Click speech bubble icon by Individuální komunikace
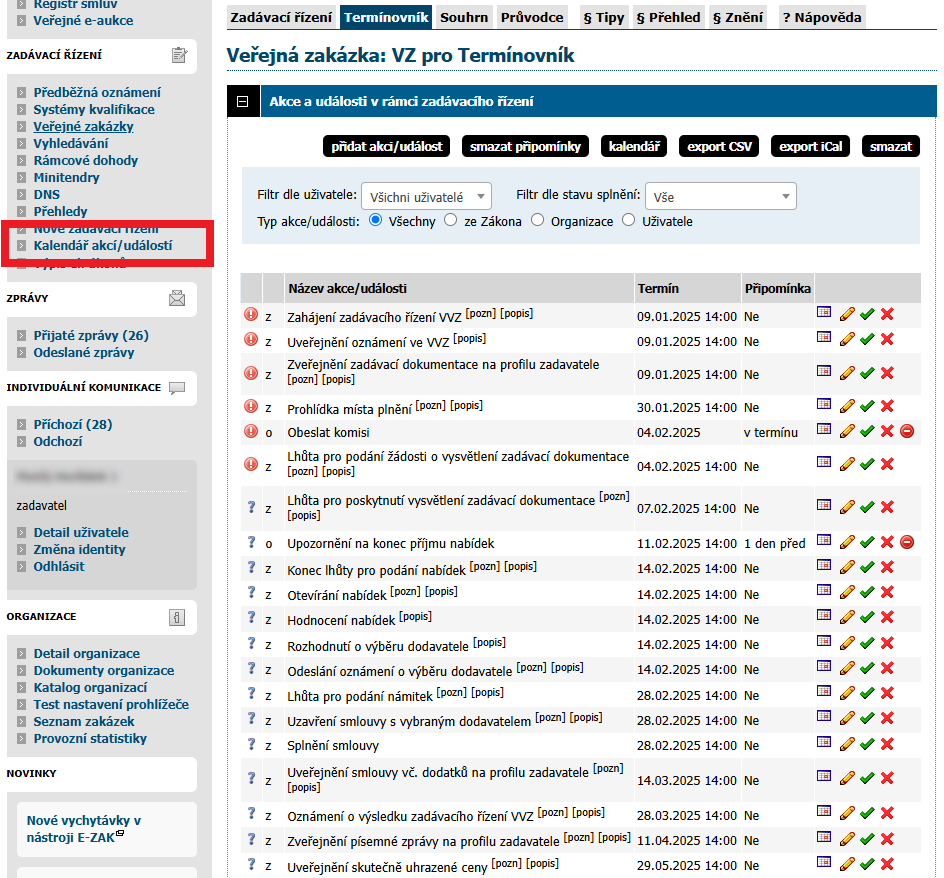 (x=177, y=388)
